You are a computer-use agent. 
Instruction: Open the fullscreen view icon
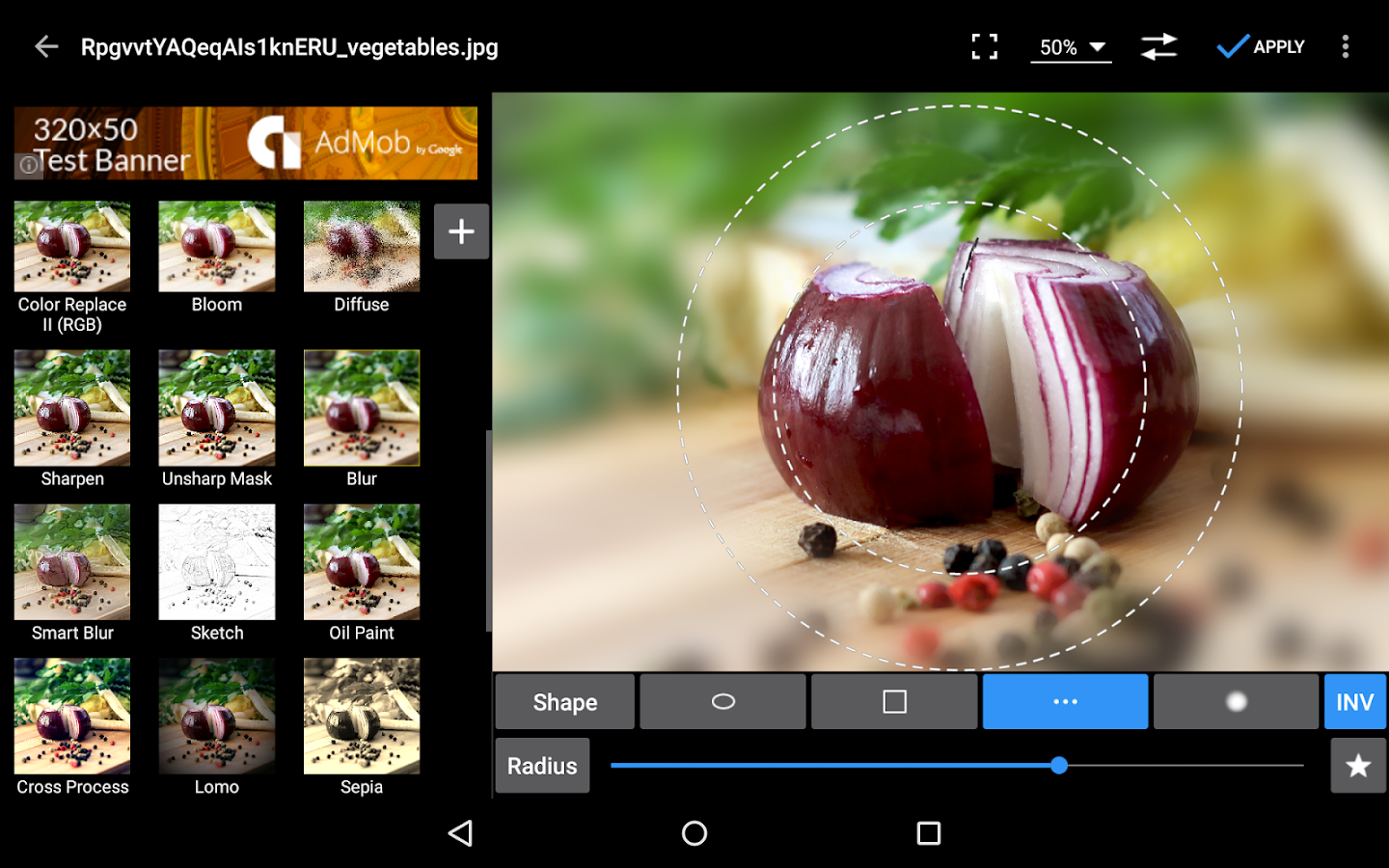pyautogui.click(x=985, y=45)
